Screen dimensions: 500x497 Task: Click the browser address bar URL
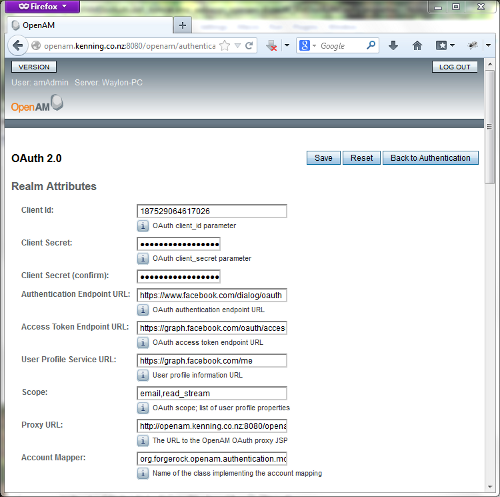tap(130, 46)
